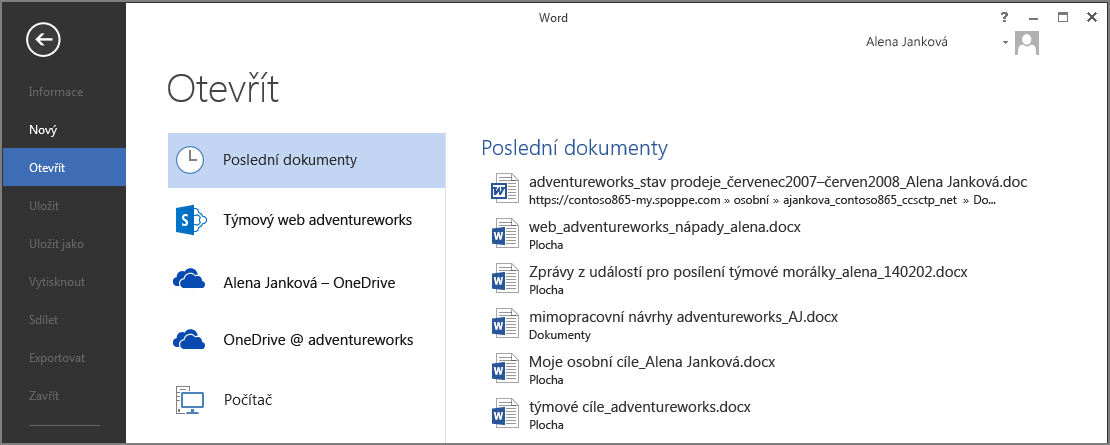Viewport: 1110px width, 445px height.
Task: Click Word icon of web_adventureworks_nápady_alena.docx
Action: click(x=505, y=233)
